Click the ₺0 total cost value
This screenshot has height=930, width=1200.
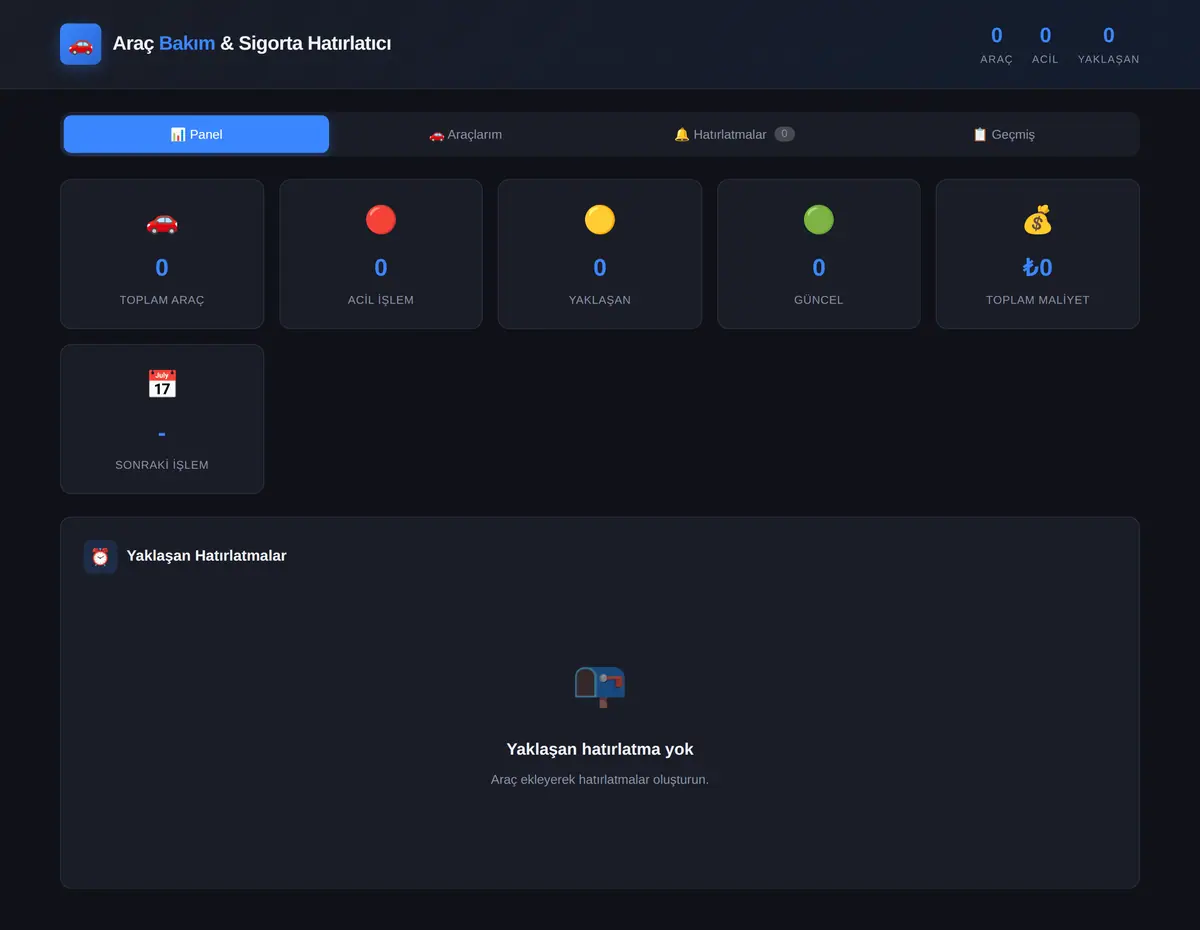1038,267
